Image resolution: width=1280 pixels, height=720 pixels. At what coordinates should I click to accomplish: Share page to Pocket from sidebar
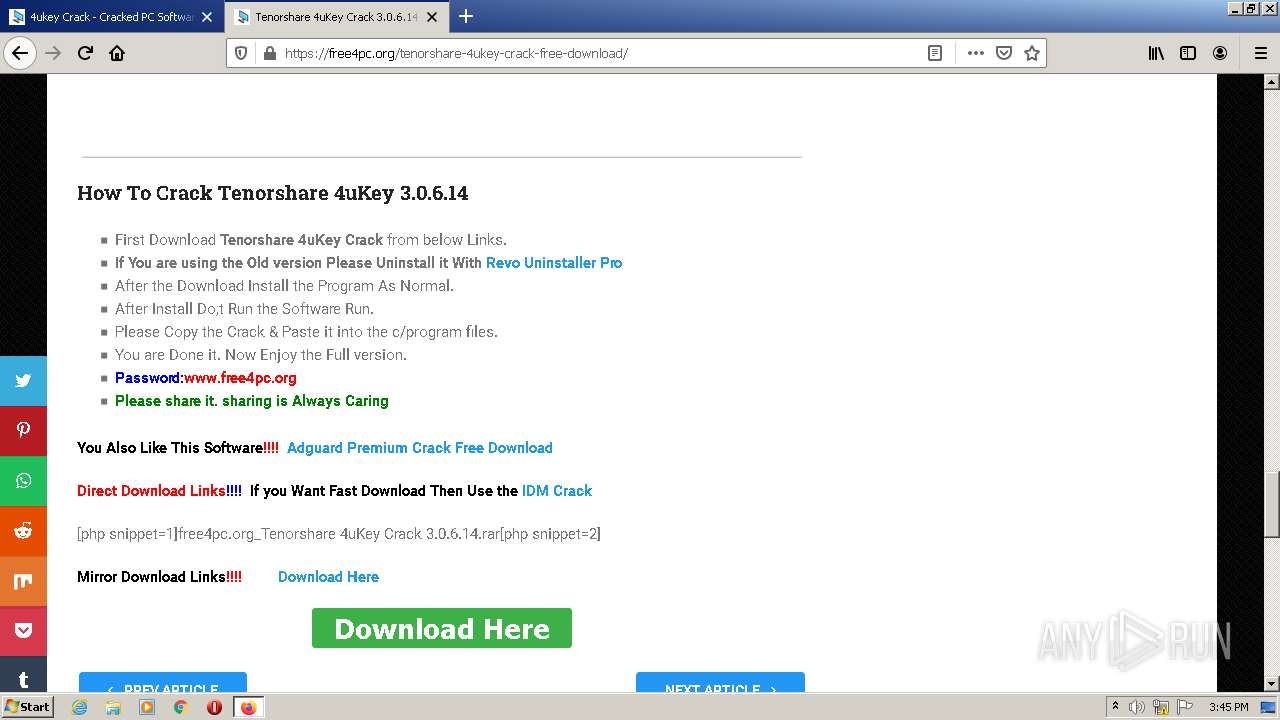23,631
